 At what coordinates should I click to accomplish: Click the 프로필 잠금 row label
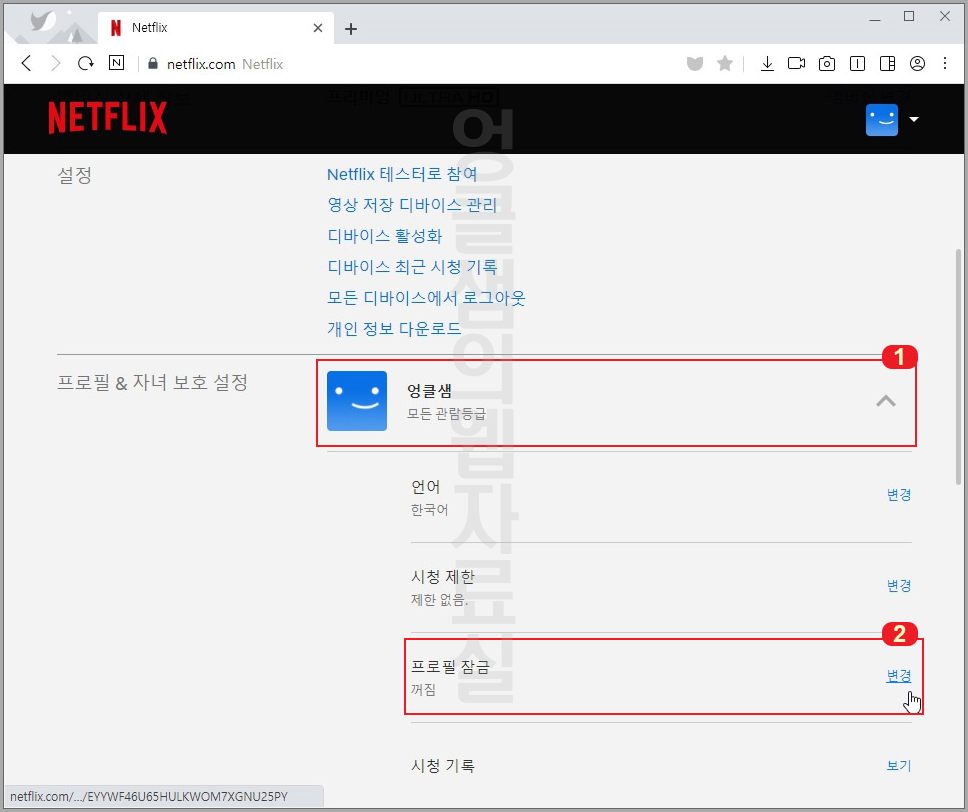pyautogui.click(x=450, y=667)
